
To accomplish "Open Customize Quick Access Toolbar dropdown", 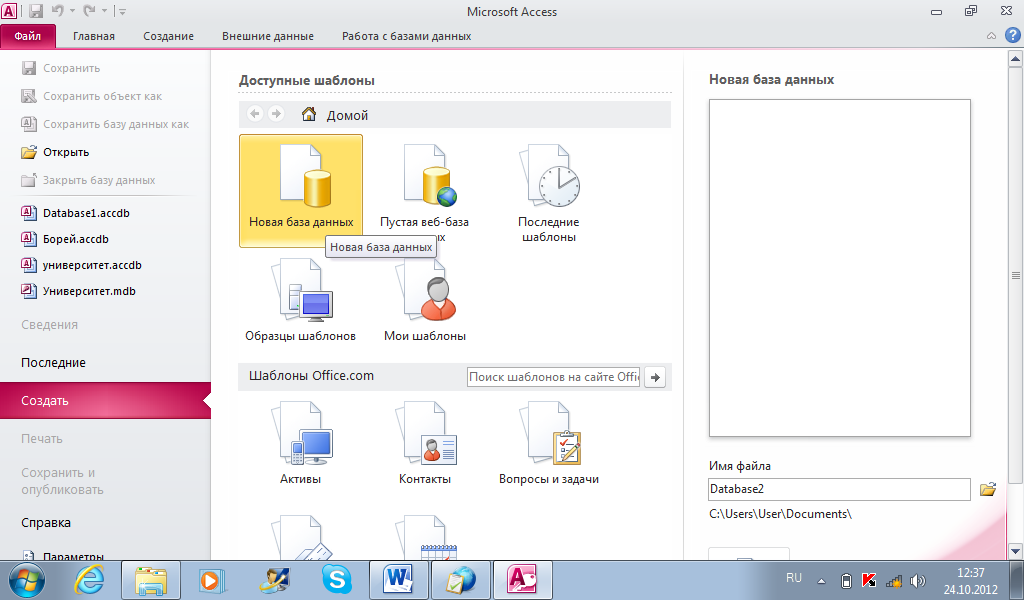I will [123, 11].
